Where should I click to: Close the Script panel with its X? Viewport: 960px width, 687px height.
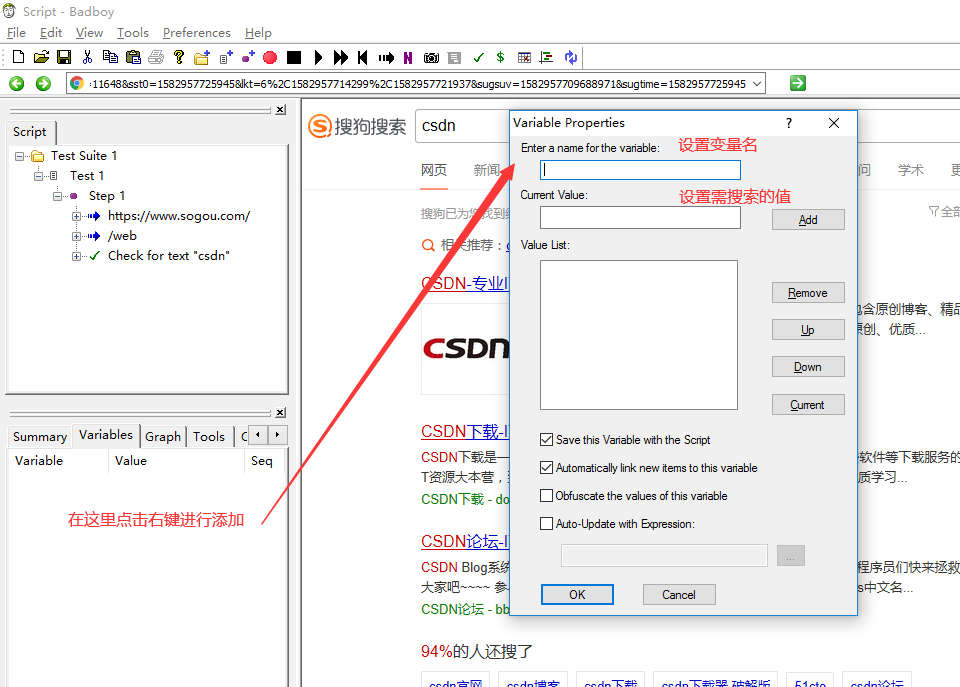(x=280, y=110)
